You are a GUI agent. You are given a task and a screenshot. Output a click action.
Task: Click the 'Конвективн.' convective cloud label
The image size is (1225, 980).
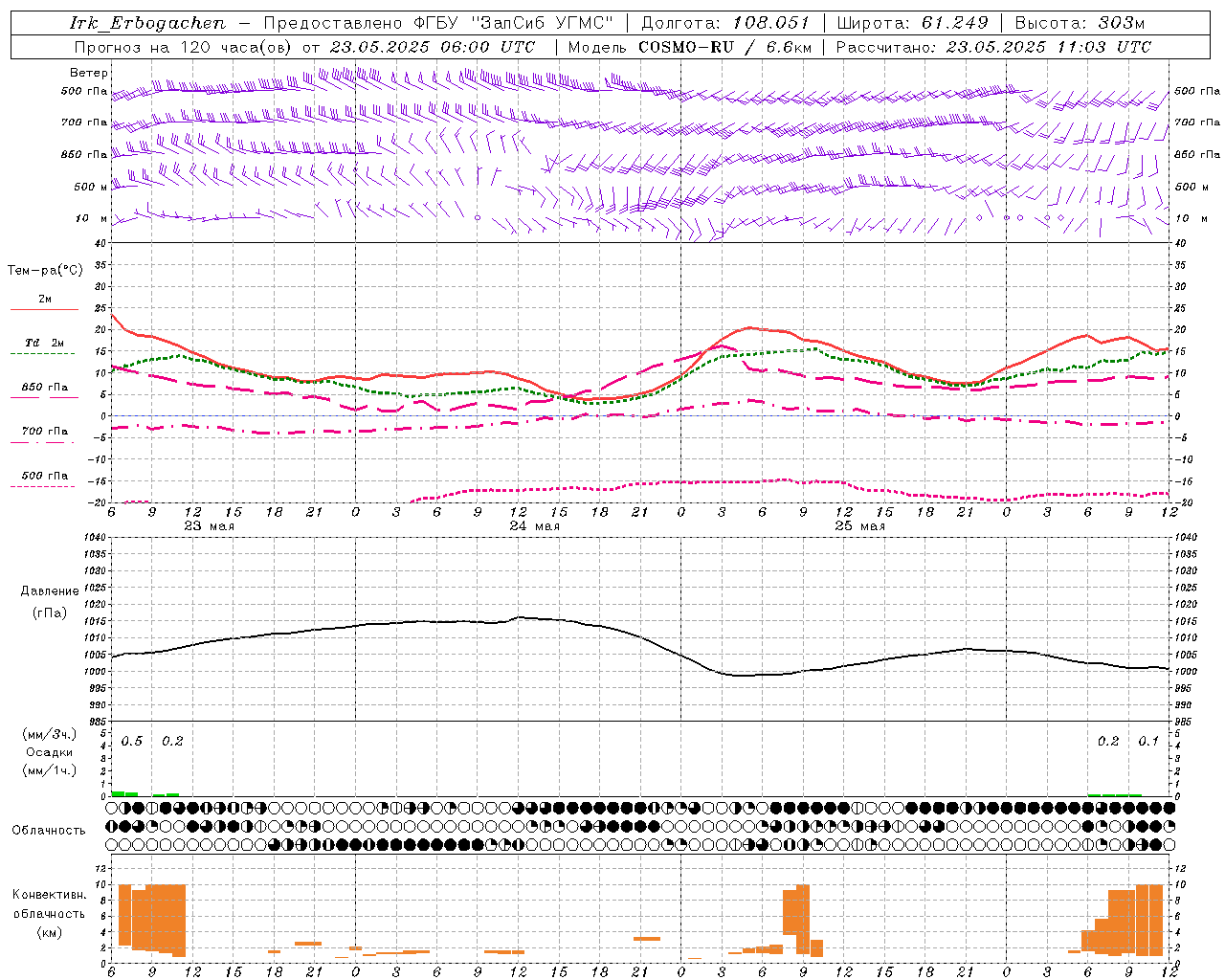click(50, 895)
